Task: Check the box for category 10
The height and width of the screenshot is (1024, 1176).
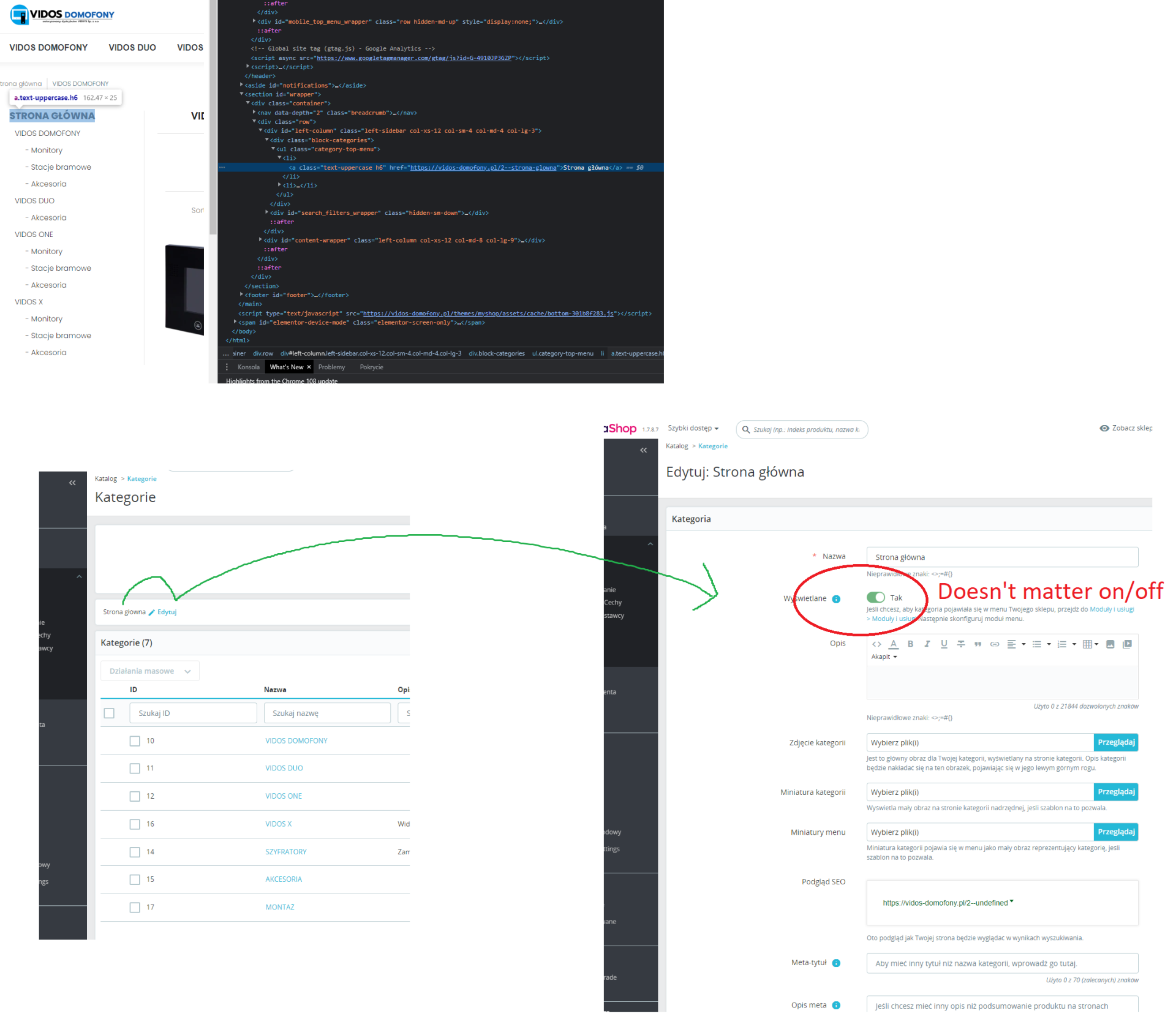Action: pos(135,741)
